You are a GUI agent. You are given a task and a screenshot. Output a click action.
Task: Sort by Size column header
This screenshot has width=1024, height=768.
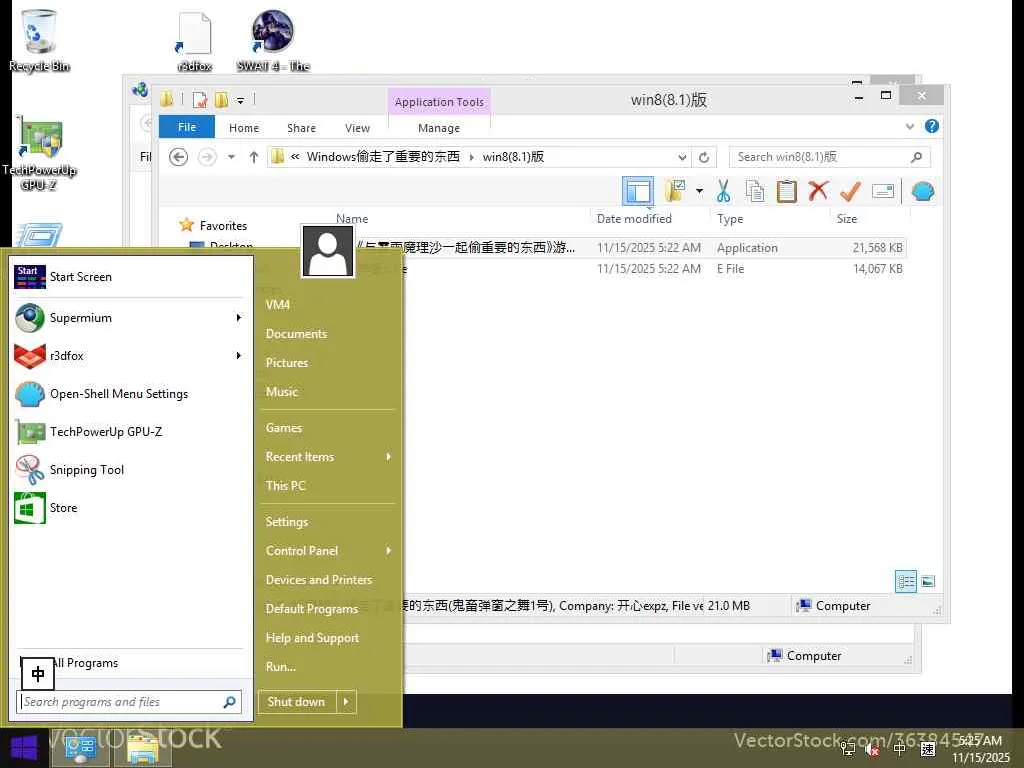click(x=847, y=219)
